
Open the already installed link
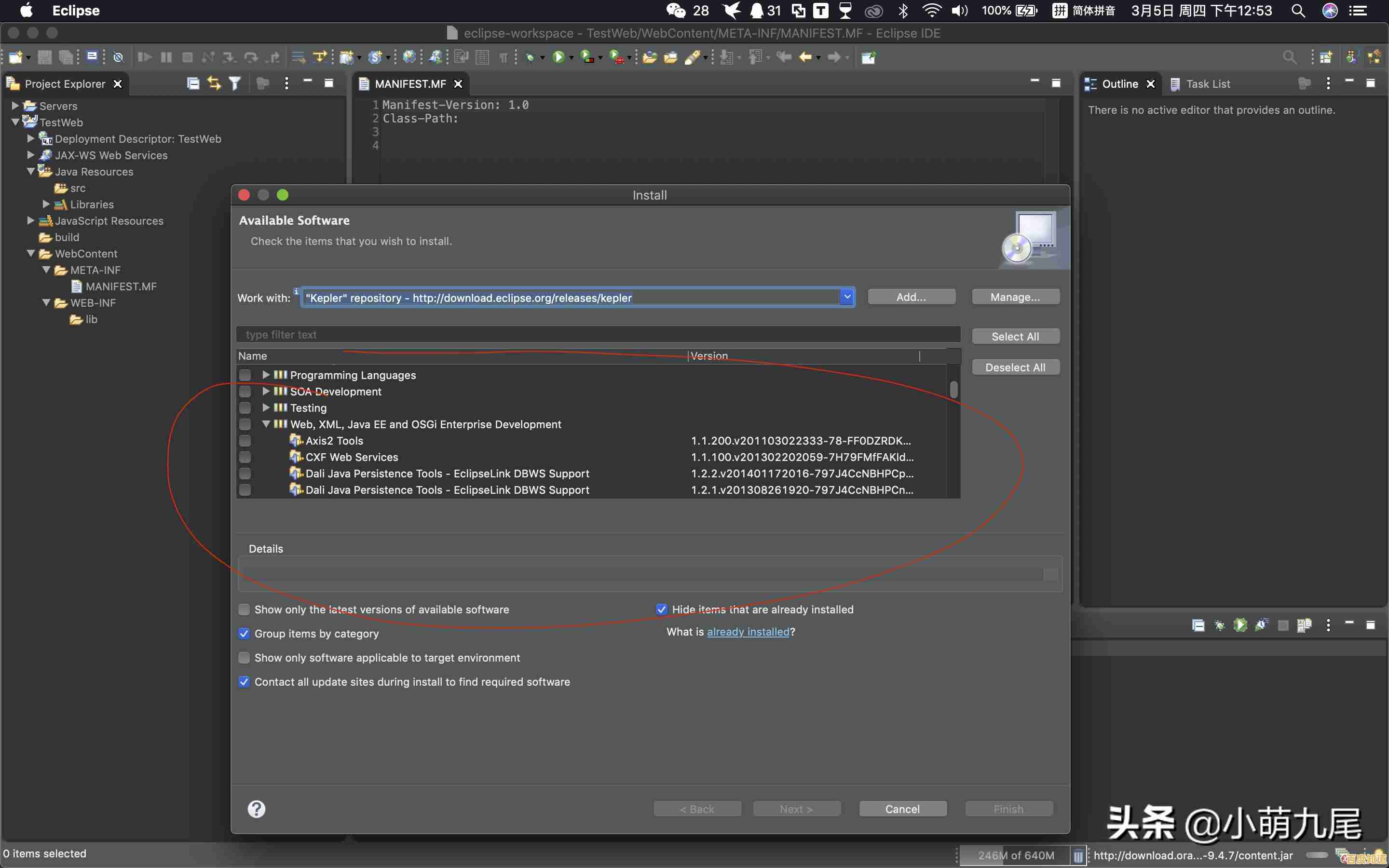[x=748, y=632]
